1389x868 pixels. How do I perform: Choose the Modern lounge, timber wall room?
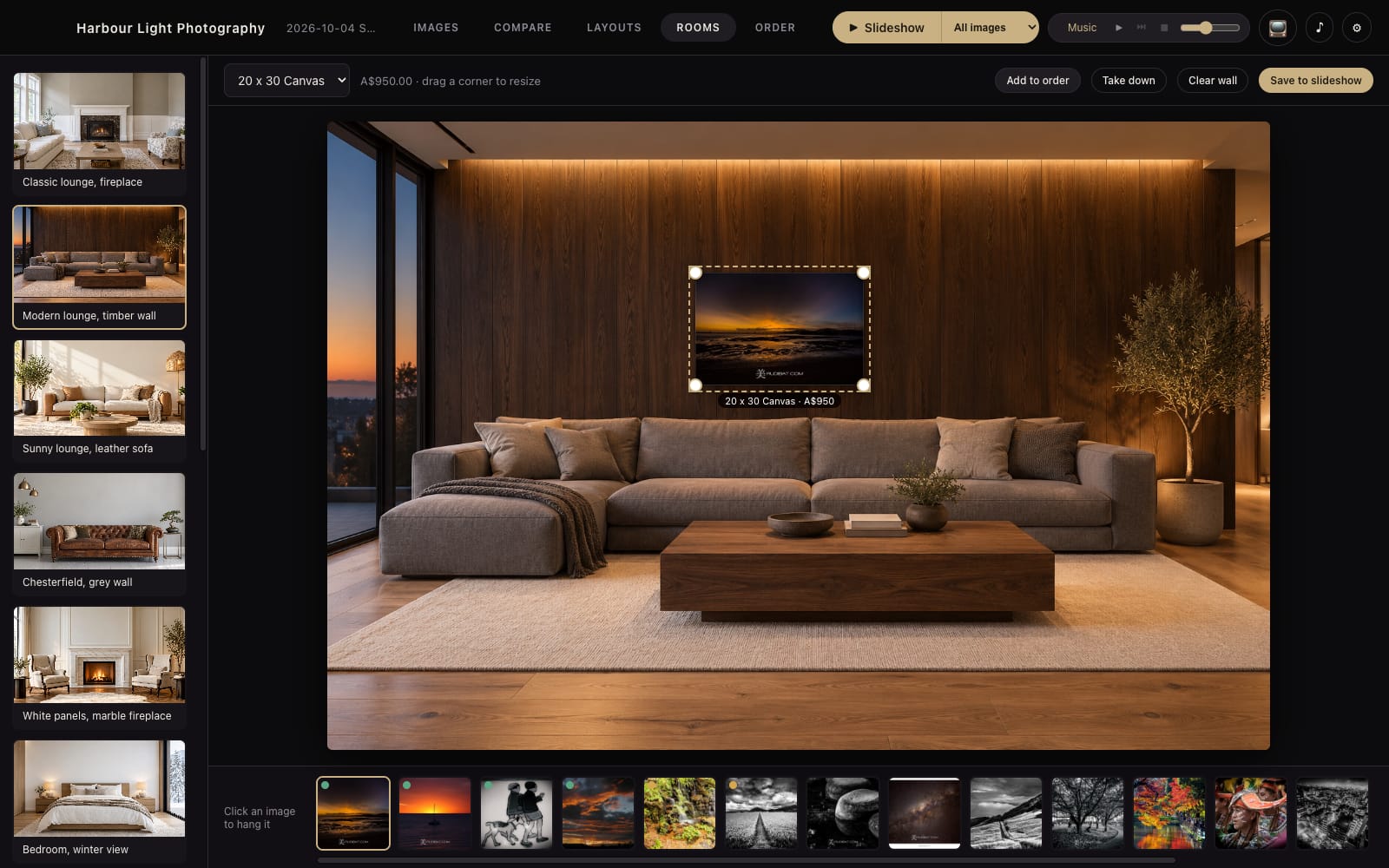coord(99,267)
